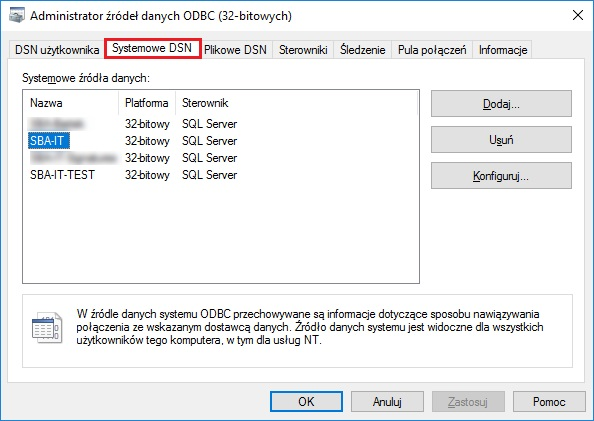Click the Dodaj... button

click(501, 103)
